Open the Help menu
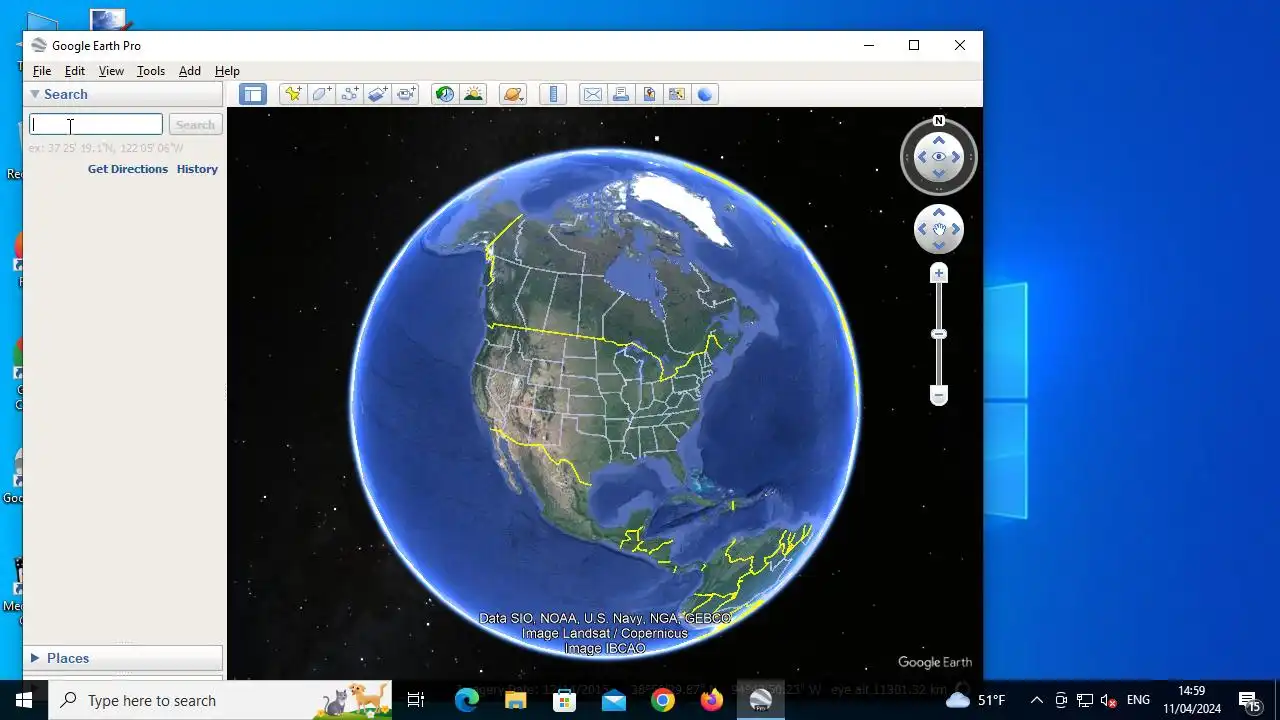 click(x=227, y=71)
